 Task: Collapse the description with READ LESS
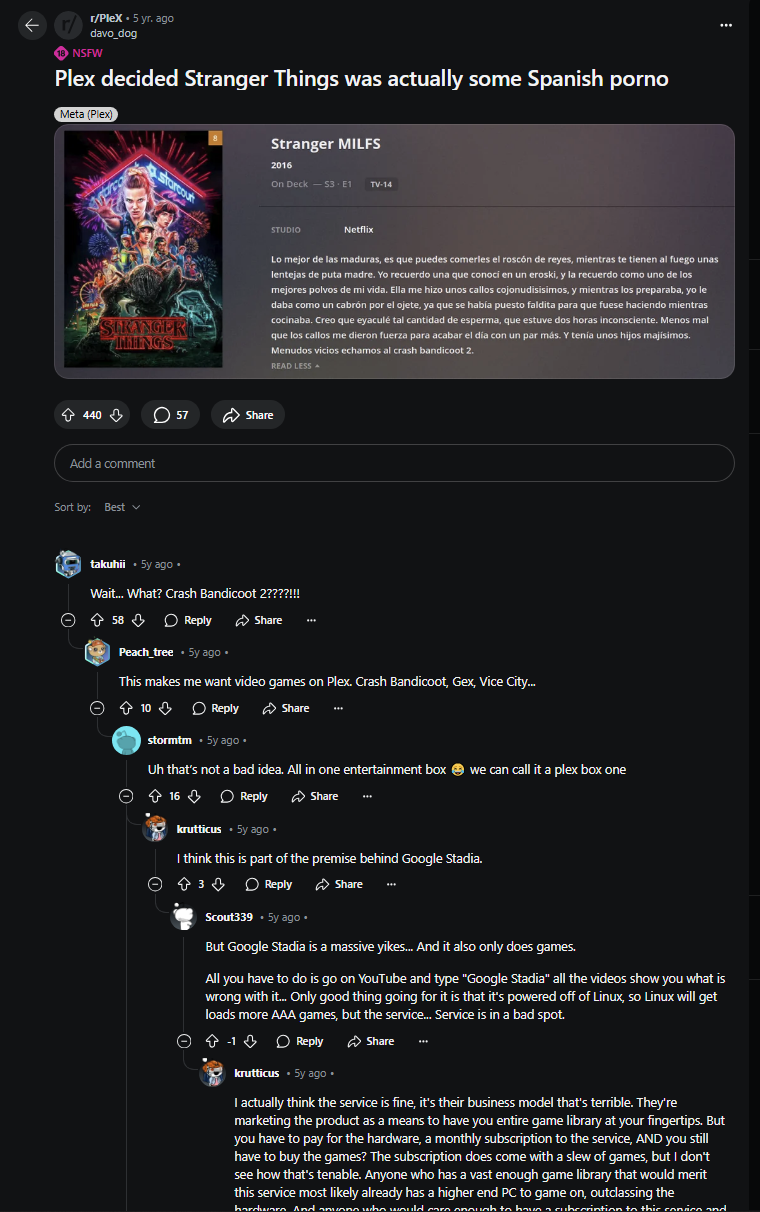pos(295,366)
